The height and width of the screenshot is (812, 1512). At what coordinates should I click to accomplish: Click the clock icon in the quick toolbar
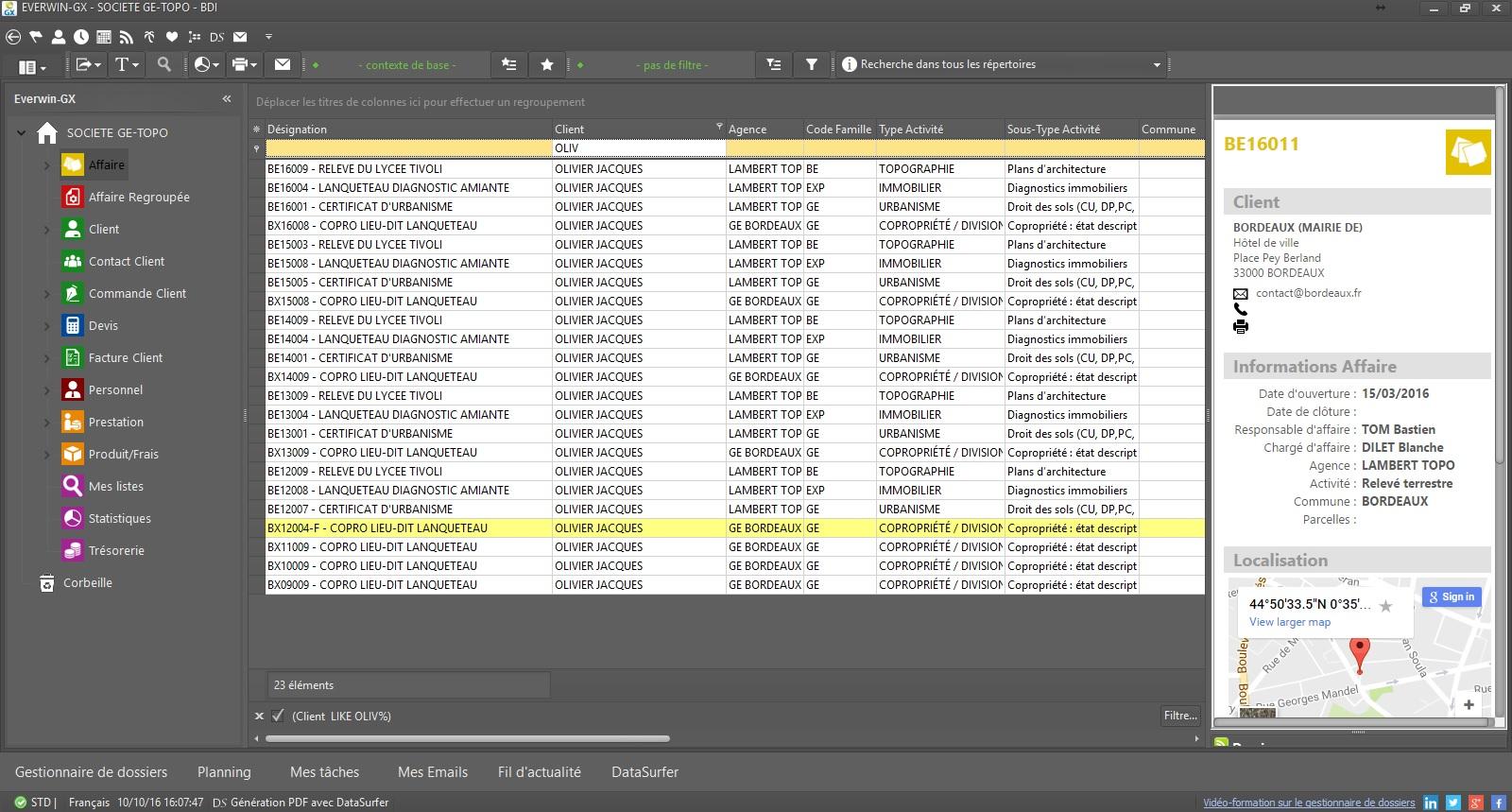coord(81,37)
